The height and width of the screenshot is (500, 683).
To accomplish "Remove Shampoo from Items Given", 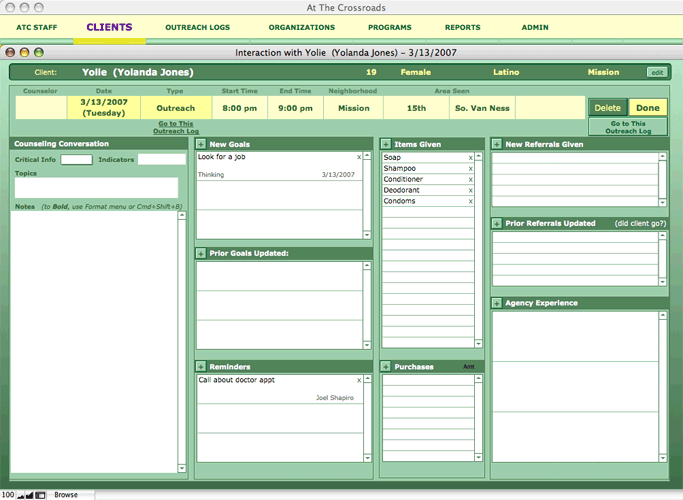I will pos(470,169).
